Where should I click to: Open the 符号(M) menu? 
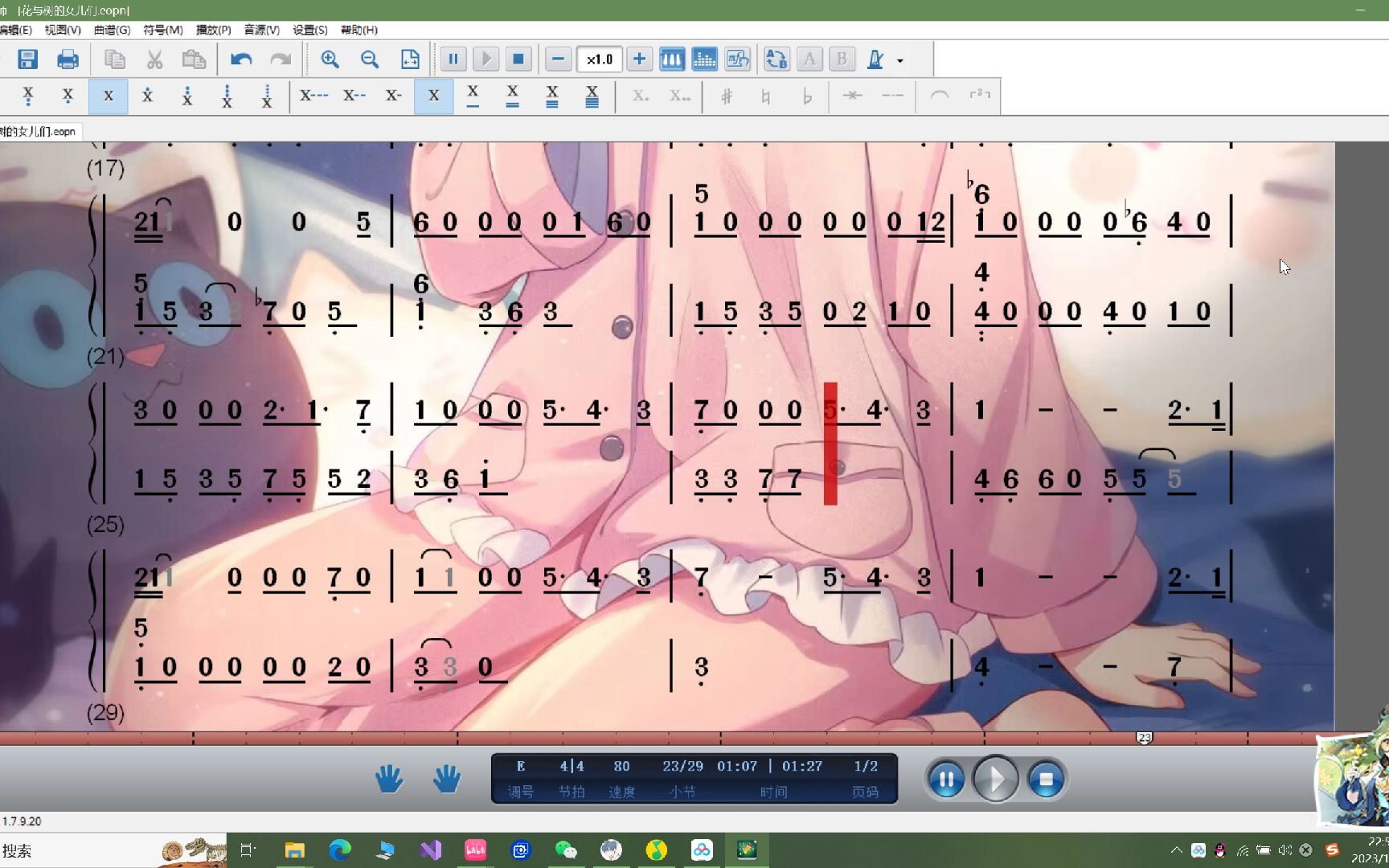point(163,30)
